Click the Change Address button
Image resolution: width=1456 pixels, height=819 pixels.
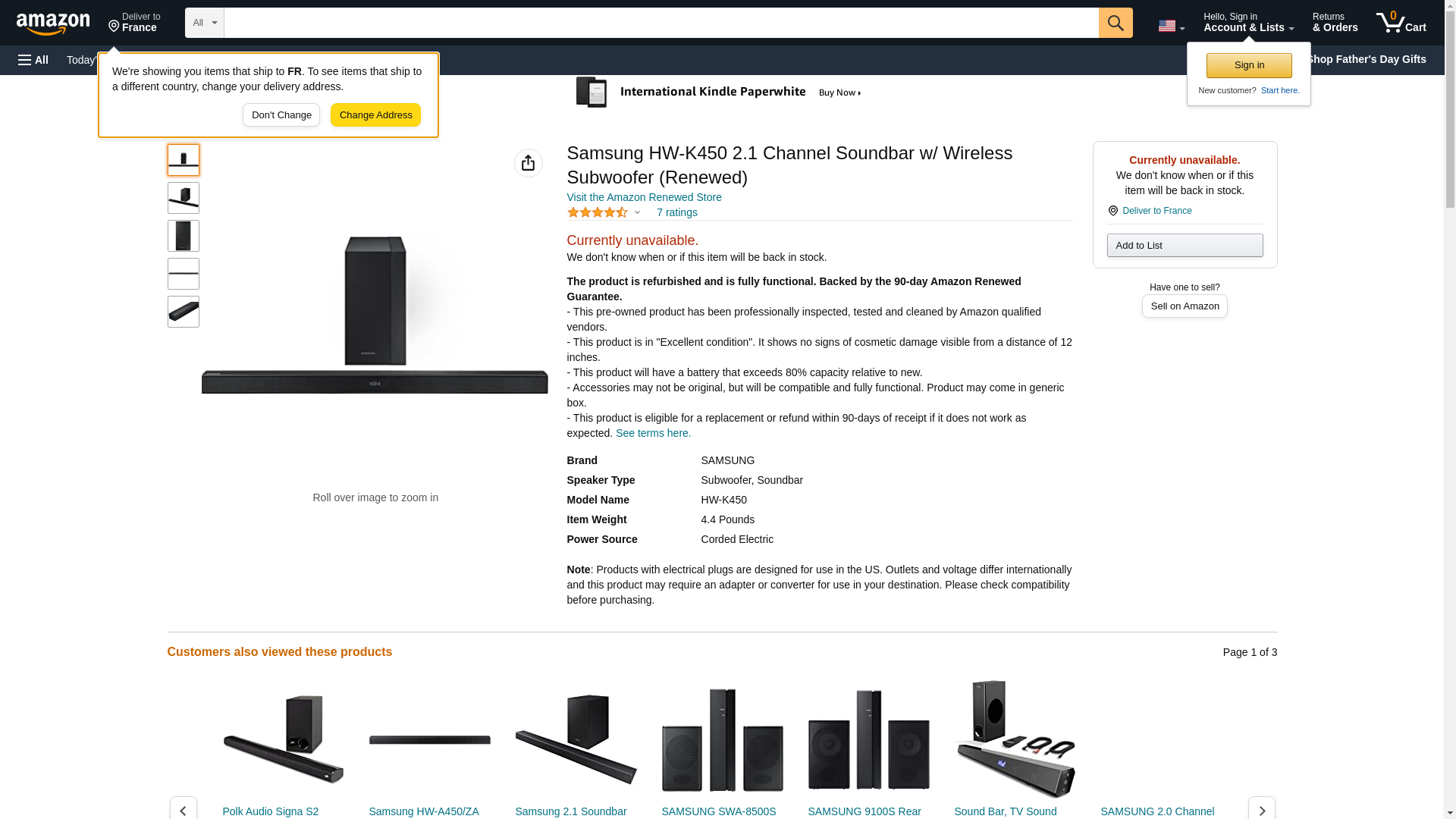point(375,115)
